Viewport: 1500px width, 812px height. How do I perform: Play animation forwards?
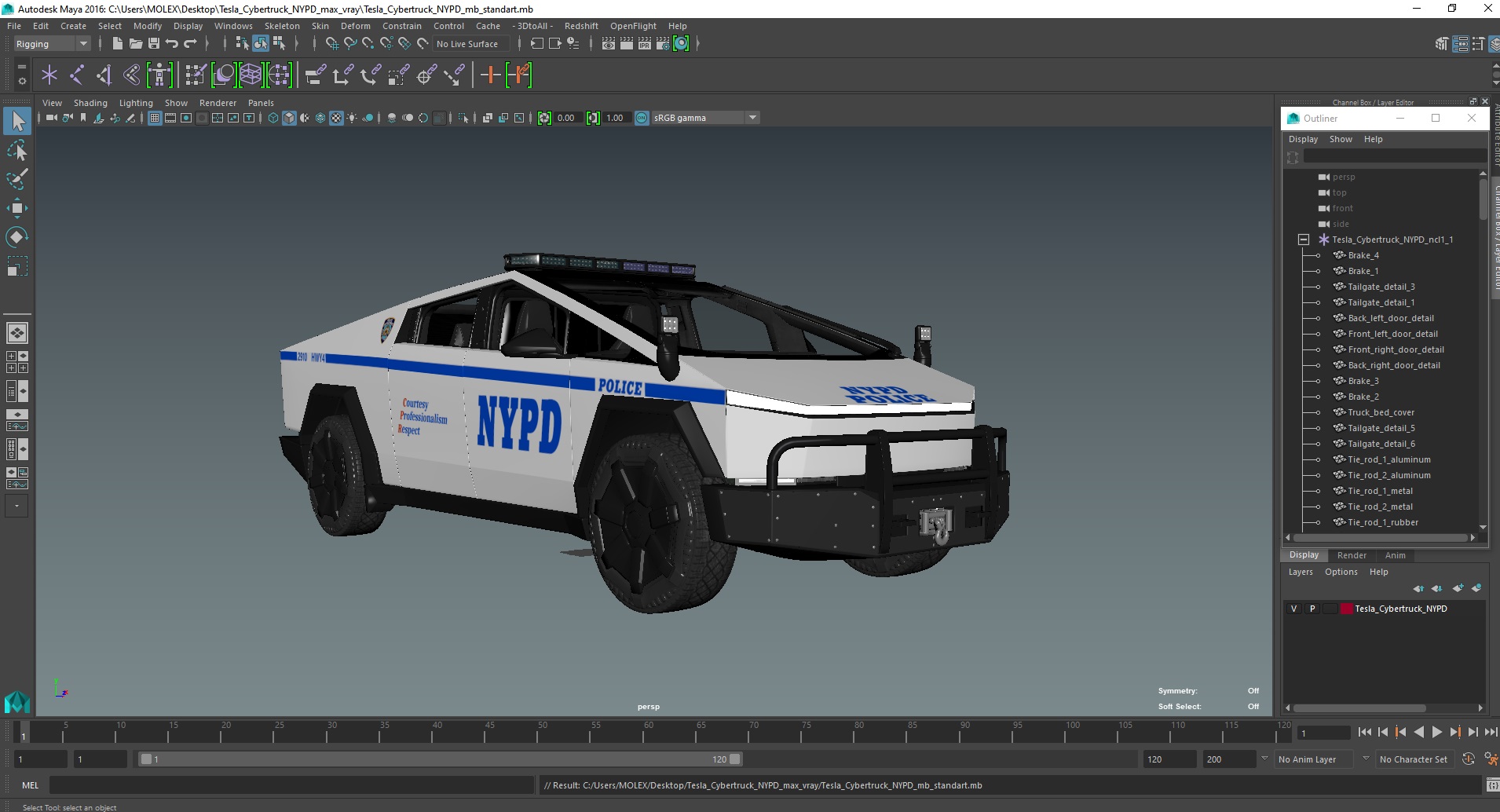point(1436,732)
